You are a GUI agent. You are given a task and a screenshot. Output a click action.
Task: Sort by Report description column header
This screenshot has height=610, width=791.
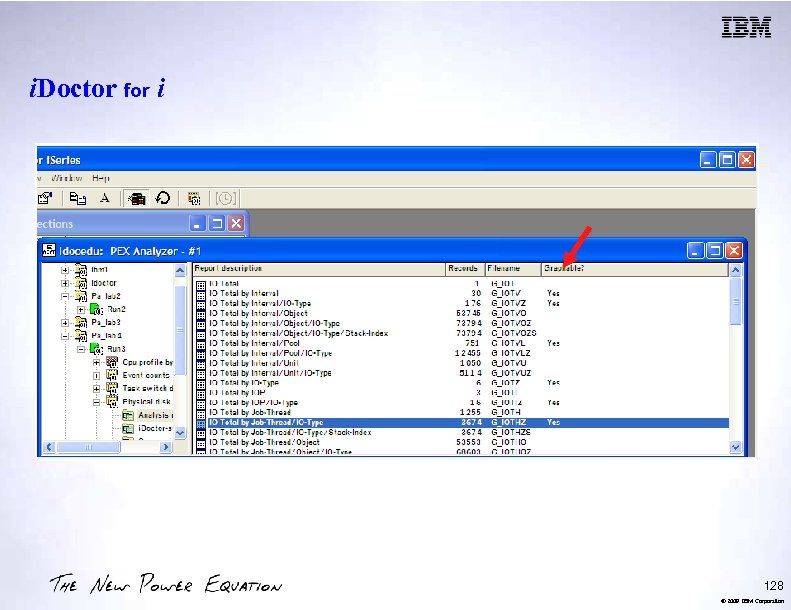coord(319,269)
